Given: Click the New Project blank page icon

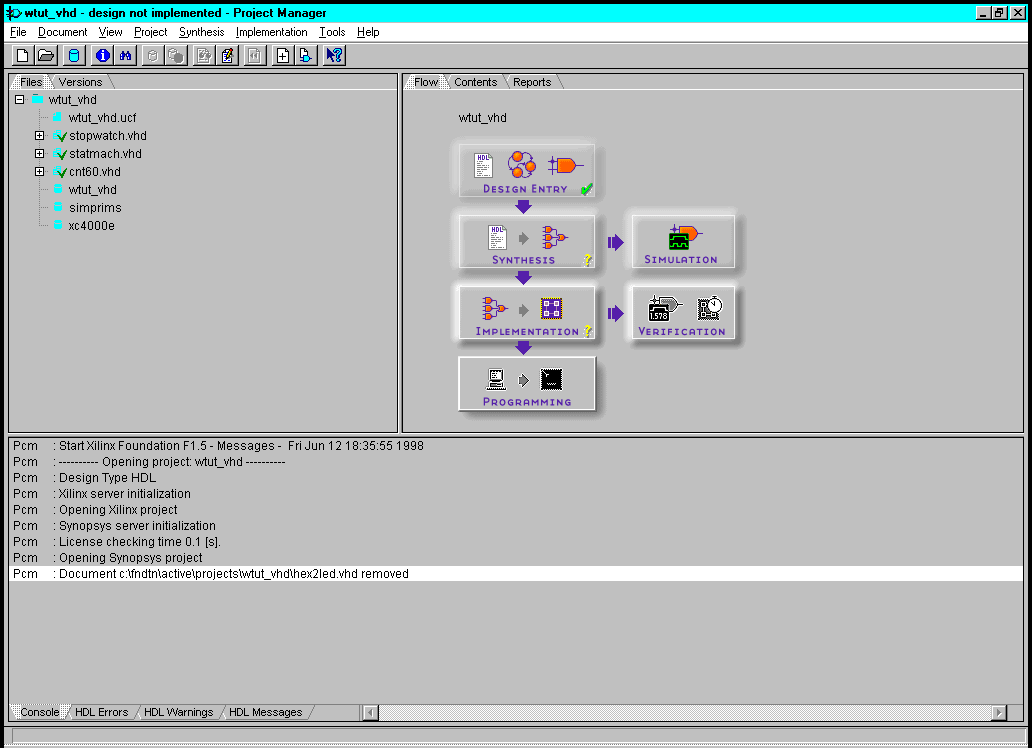Looking at the screenshot, I should tap(22, 55).
